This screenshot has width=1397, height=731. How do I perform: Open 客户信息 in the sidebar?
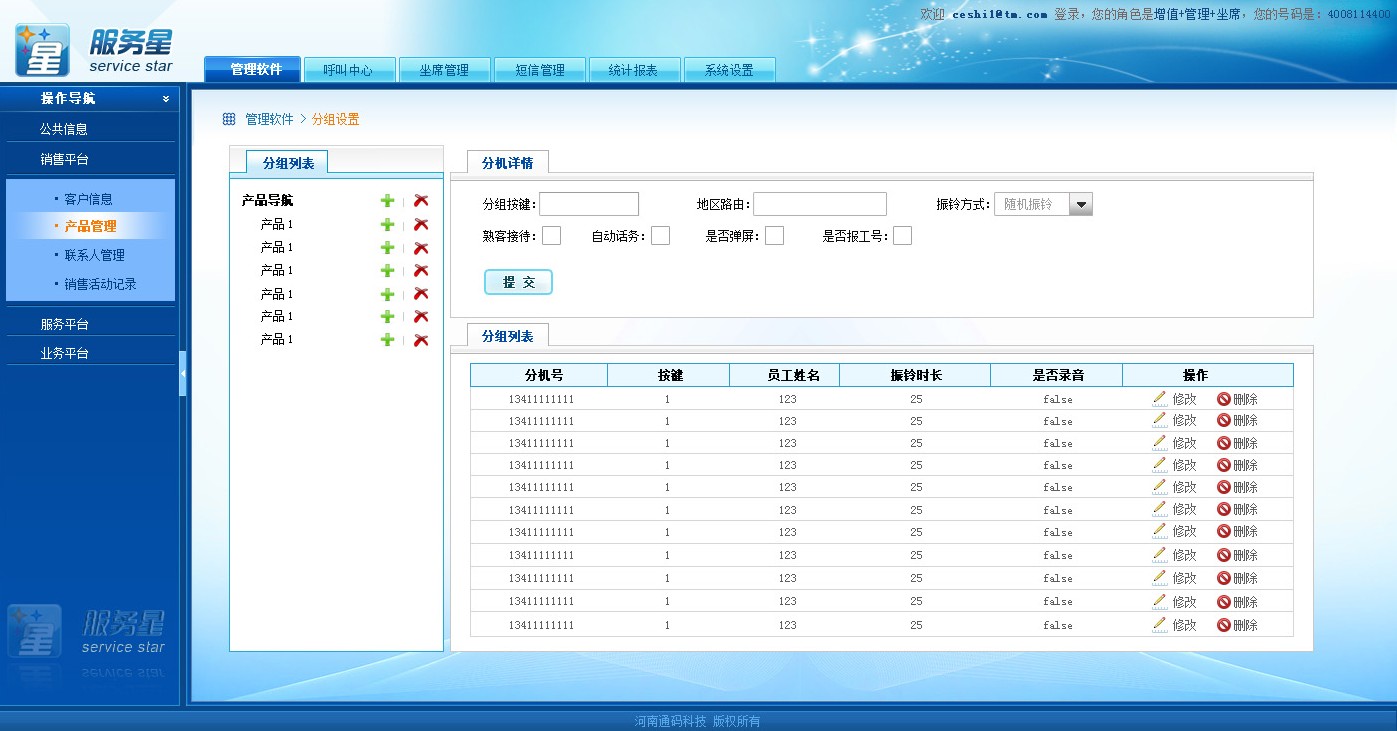89,199
